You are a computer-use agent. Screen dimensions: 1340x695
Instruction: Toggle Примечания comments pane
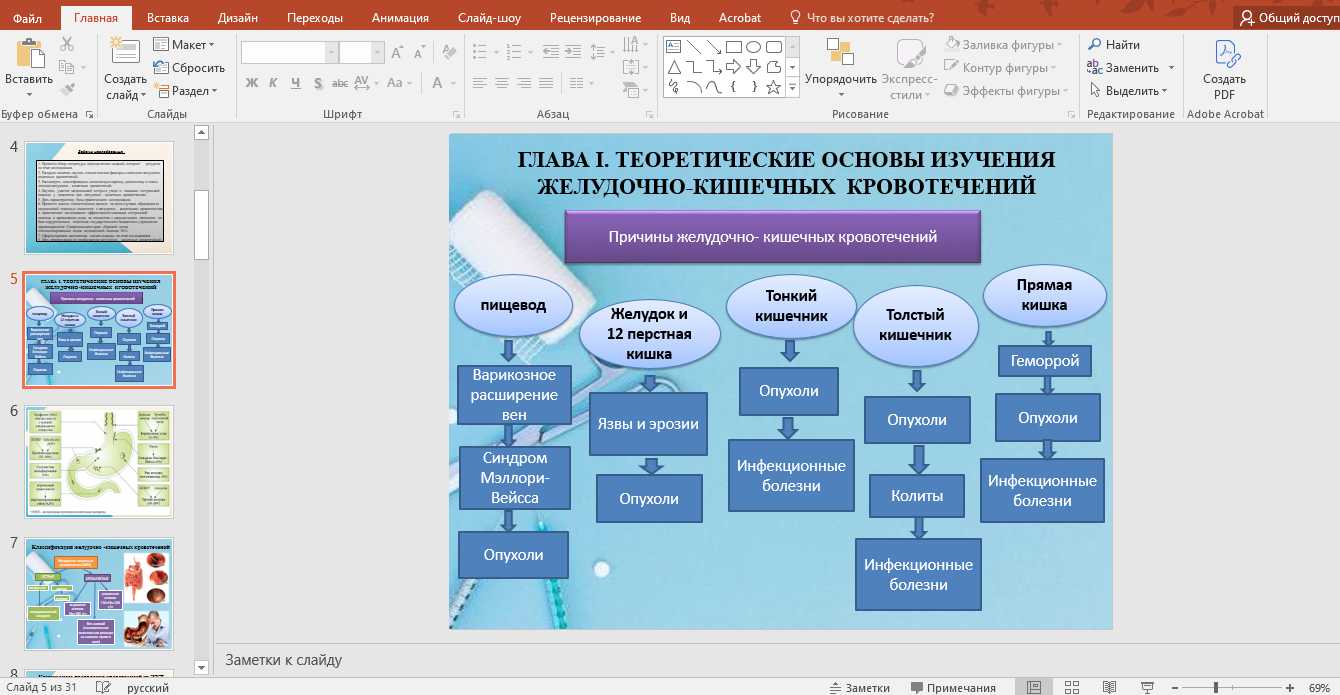point(952,687)
